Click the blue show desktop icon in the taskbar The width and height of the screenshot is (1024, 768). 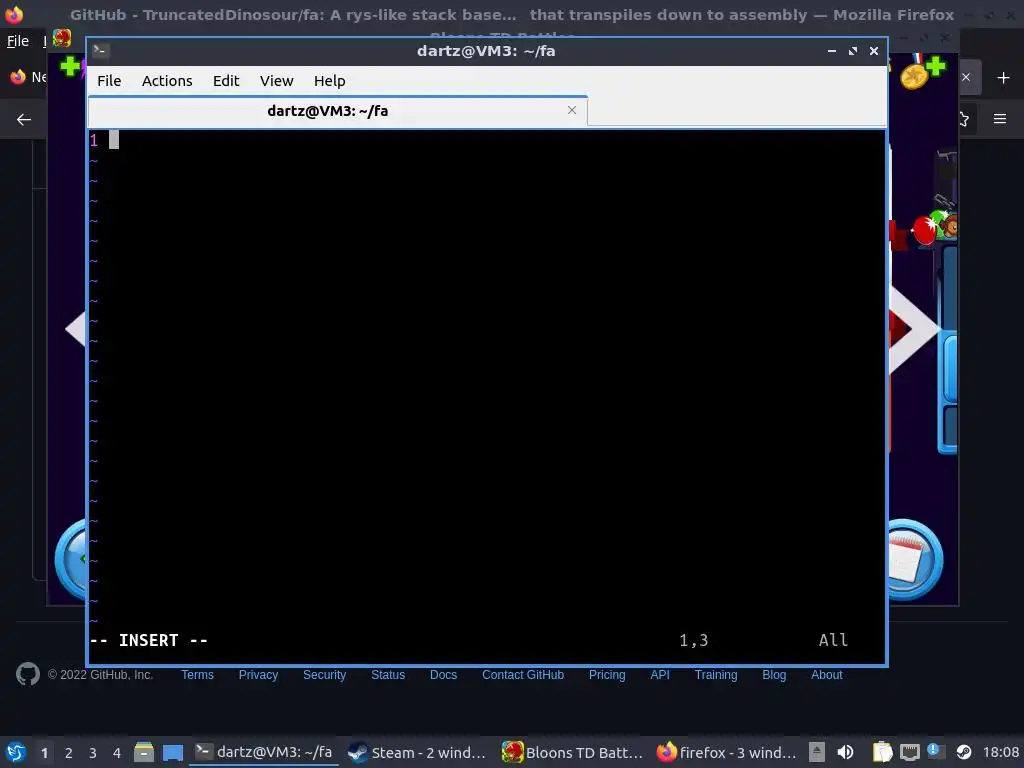172,752
